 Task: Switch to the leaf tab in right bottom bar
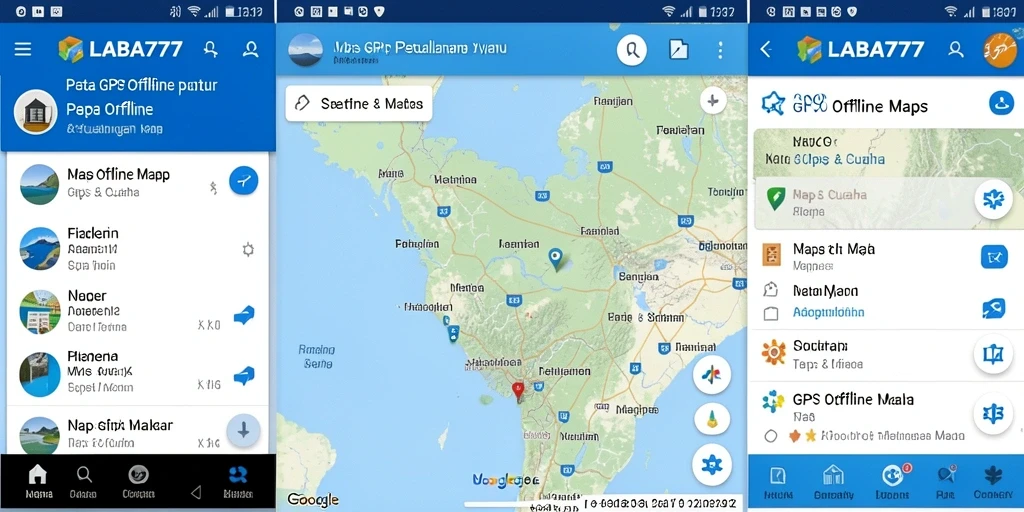click(x=993, y=483)
